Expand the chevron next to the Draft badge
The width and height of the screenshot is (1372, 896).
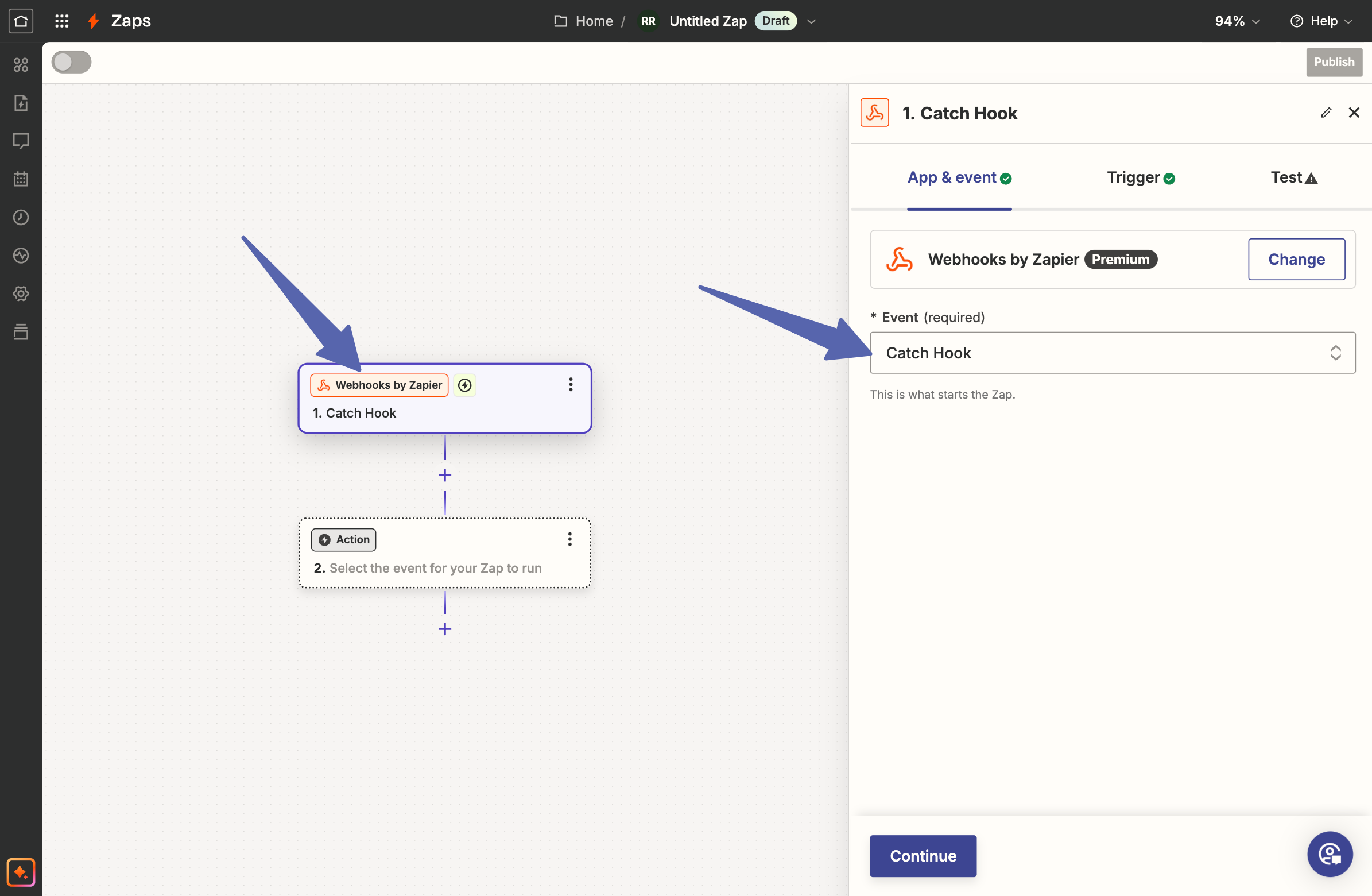click(x=811, y=21)
